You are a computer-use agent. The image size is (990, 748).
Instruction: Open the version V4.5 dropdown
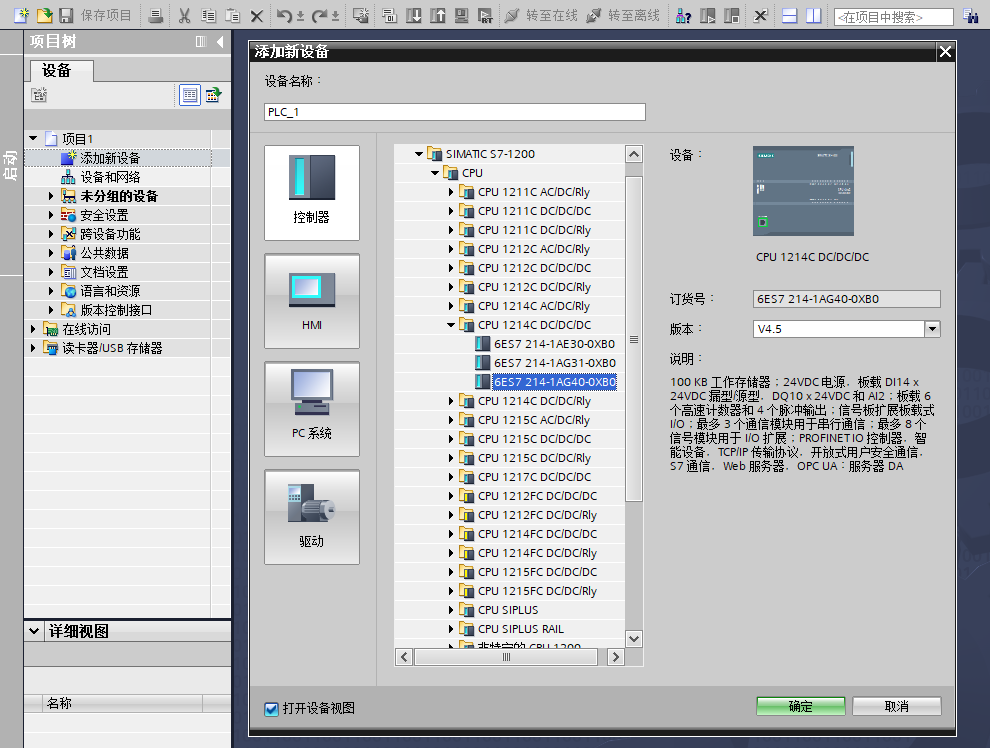tap(932, 329)
